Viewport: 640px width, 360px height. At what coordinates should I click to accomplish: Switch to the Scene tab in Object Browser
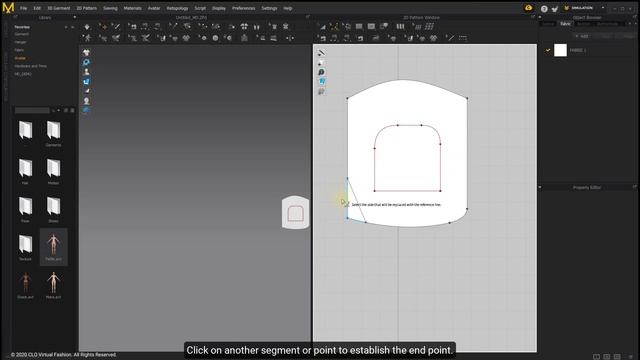[548, 24]
